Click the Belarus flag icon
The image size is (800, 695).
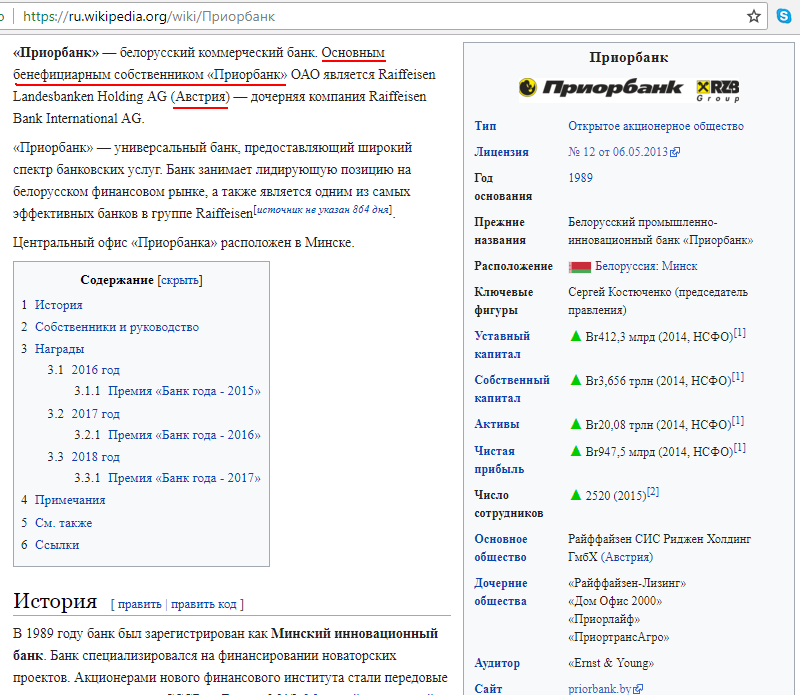[580, 267]
